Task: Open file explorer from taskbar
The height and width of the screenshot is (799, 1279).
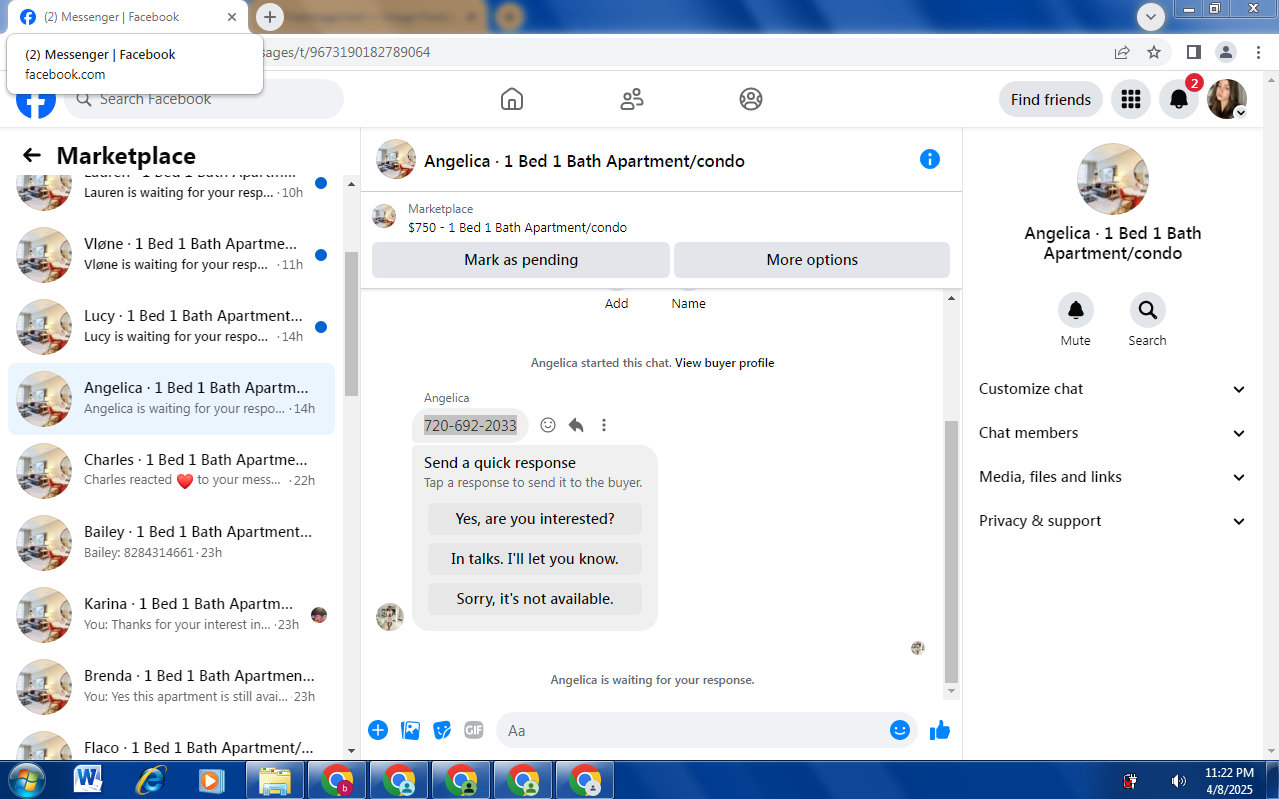Action: [x=274, y=779]
